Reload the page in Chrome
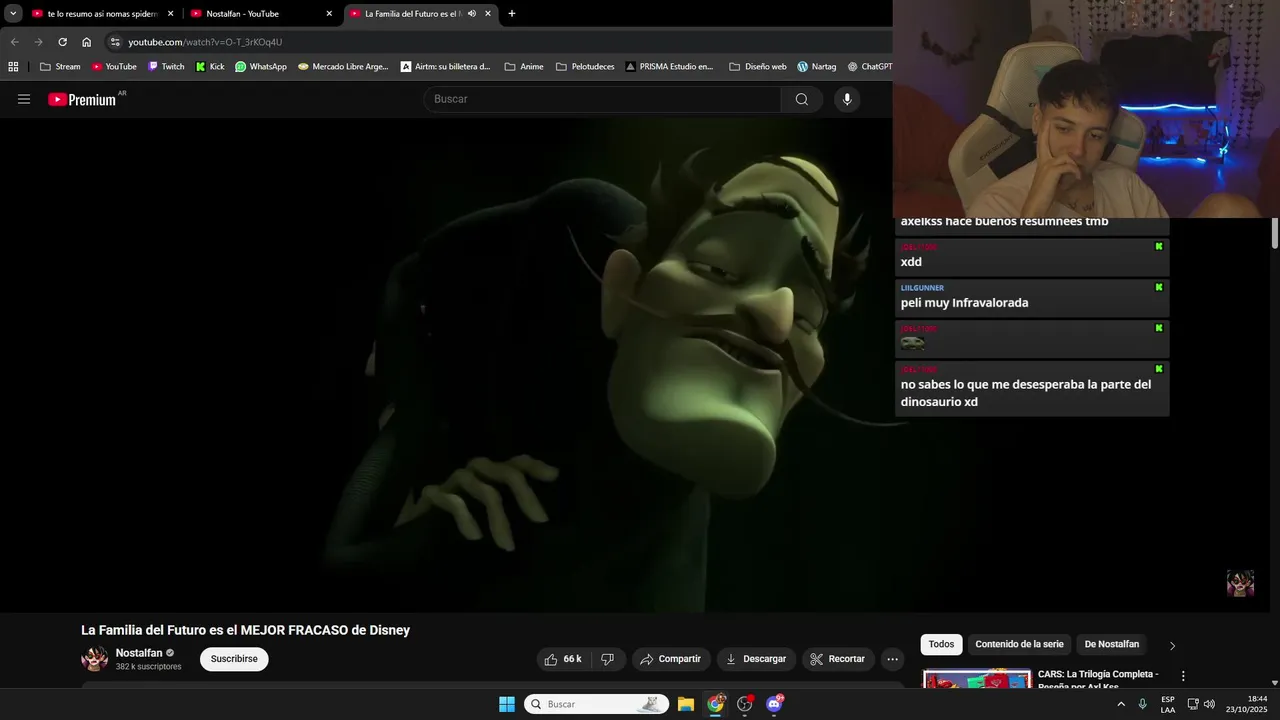 (x=62, y=42)
